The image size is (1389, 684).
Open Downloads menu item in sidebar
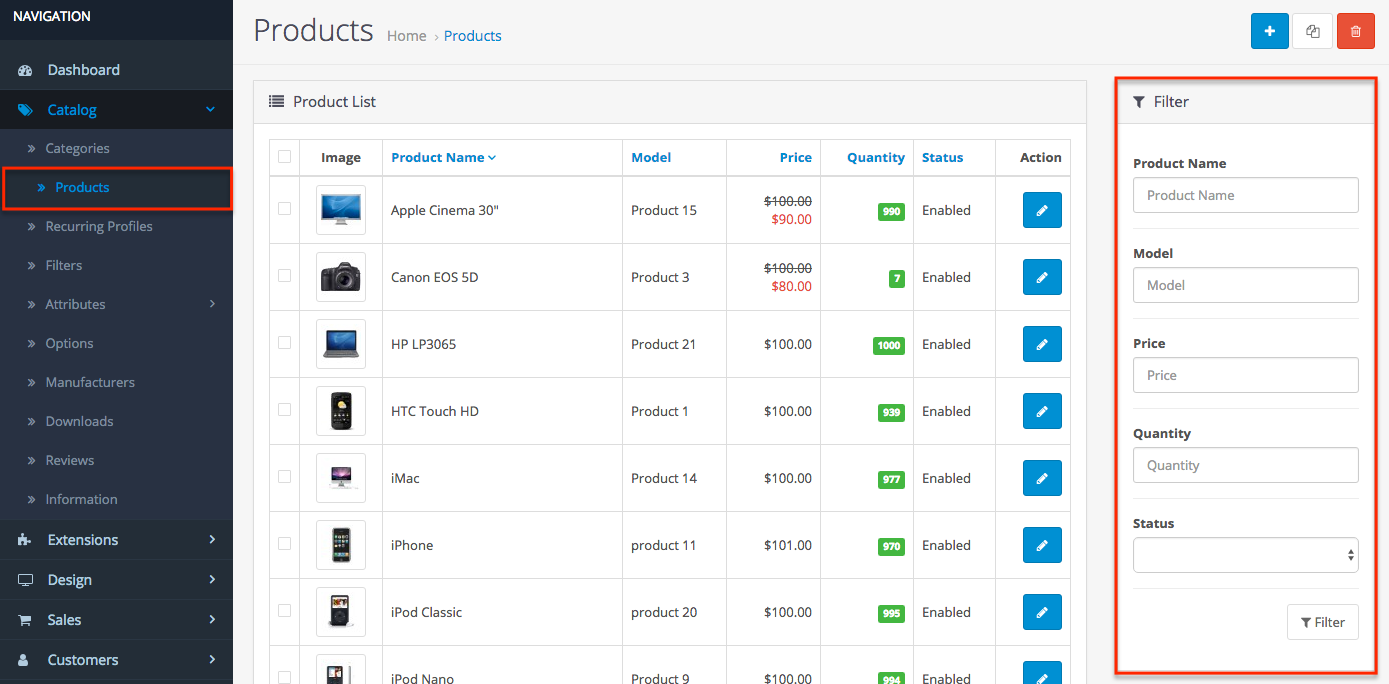click(x=79, y=421)
